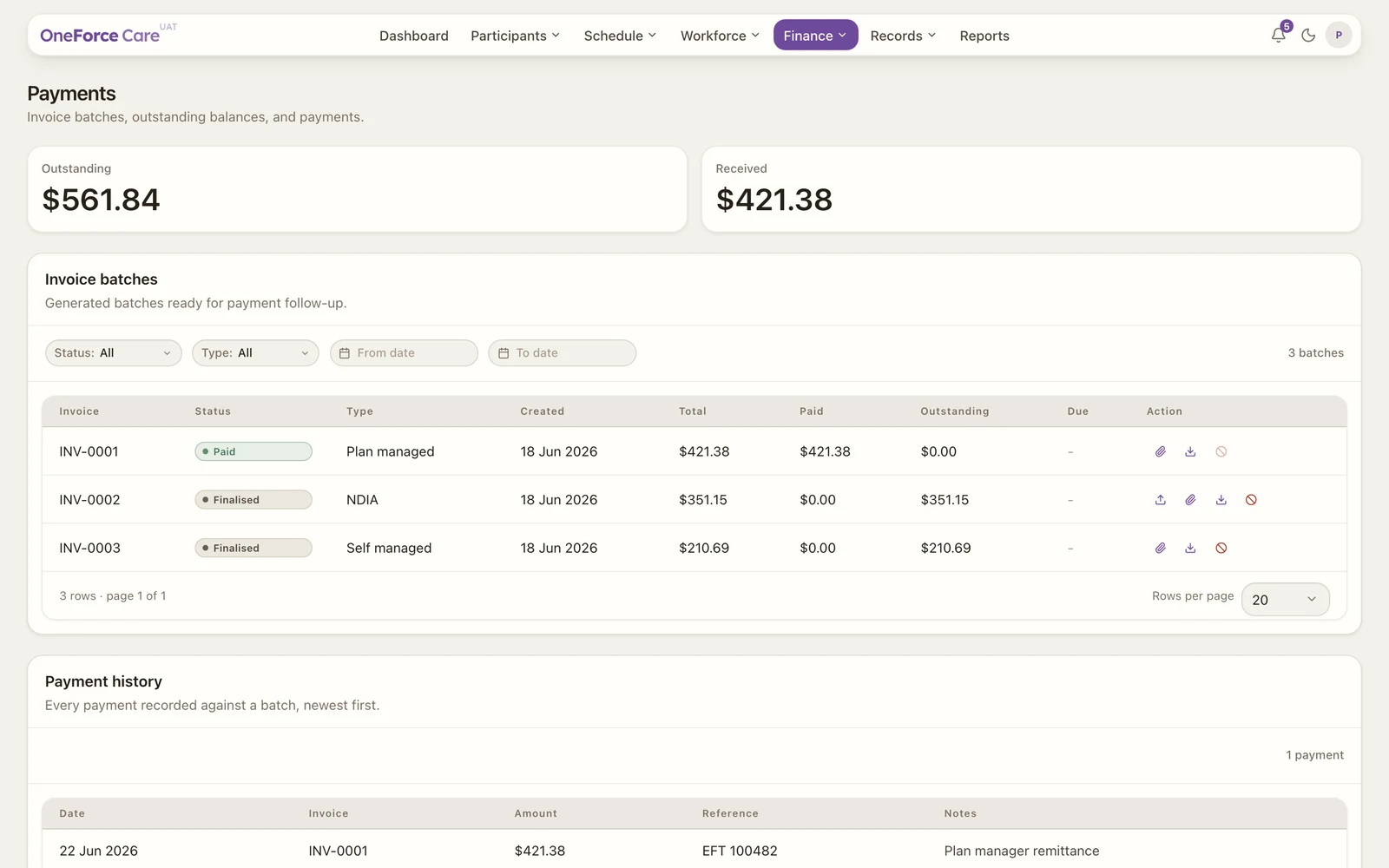Screen dimensions: 1389x868
Task: Expand the Workforce menu
Action: point(720,36)
